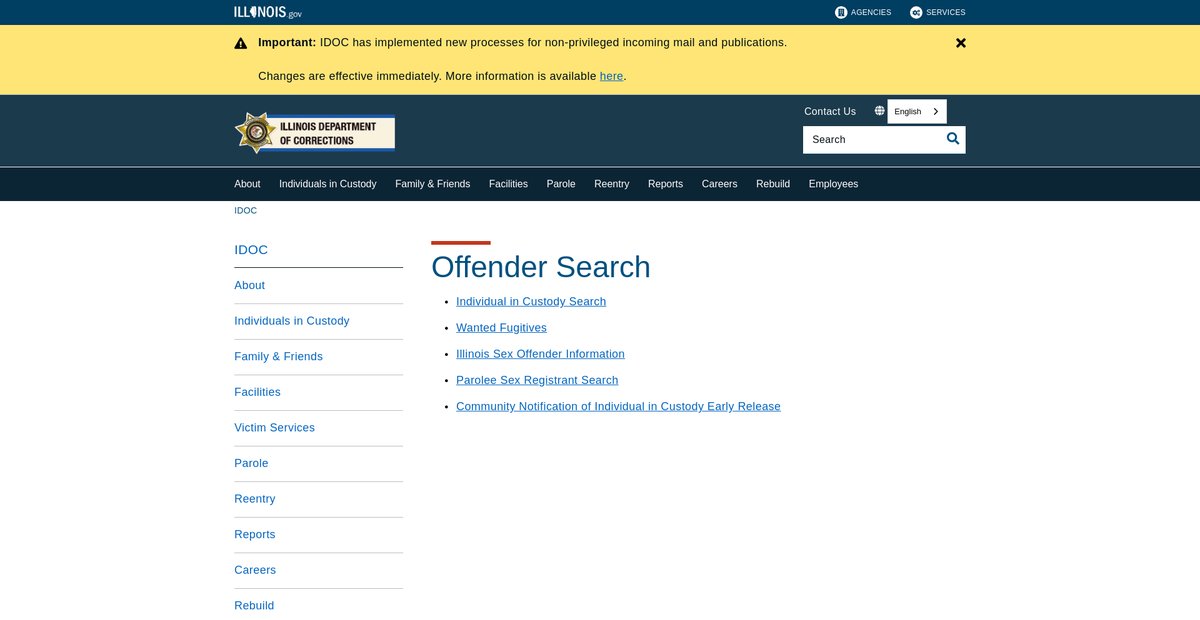Open Parolee Sex Registrant Search link

537,380
